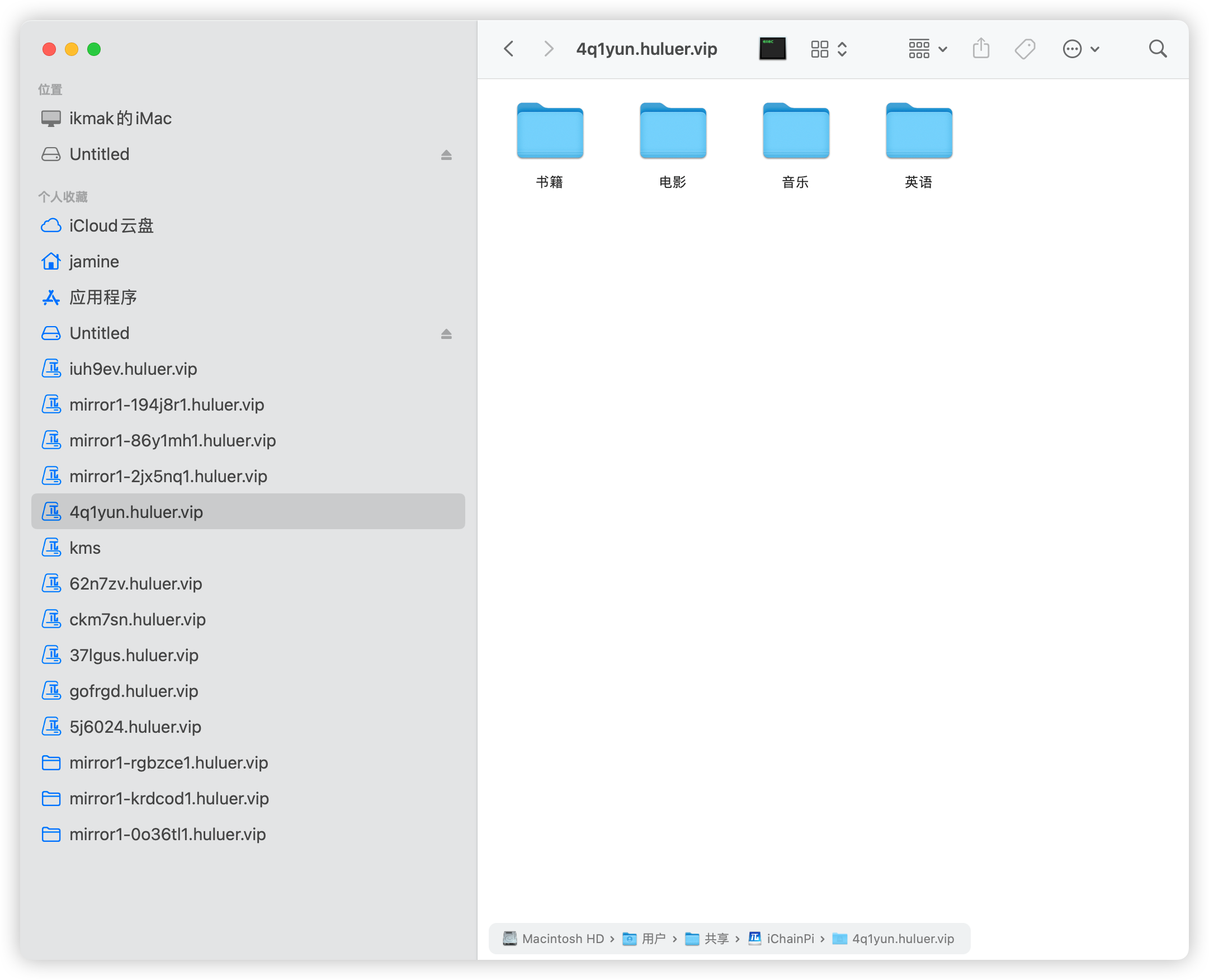Go forward with the right chevron button

(x=548, y=49)
